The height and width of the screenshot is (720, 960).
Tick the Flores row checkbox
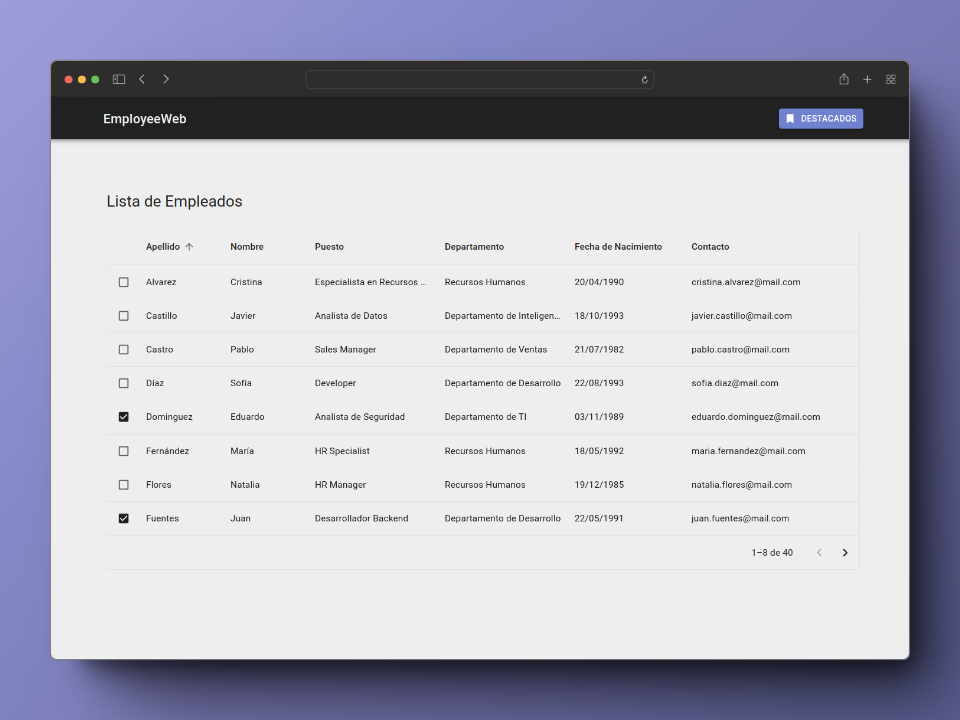point(124,485)
